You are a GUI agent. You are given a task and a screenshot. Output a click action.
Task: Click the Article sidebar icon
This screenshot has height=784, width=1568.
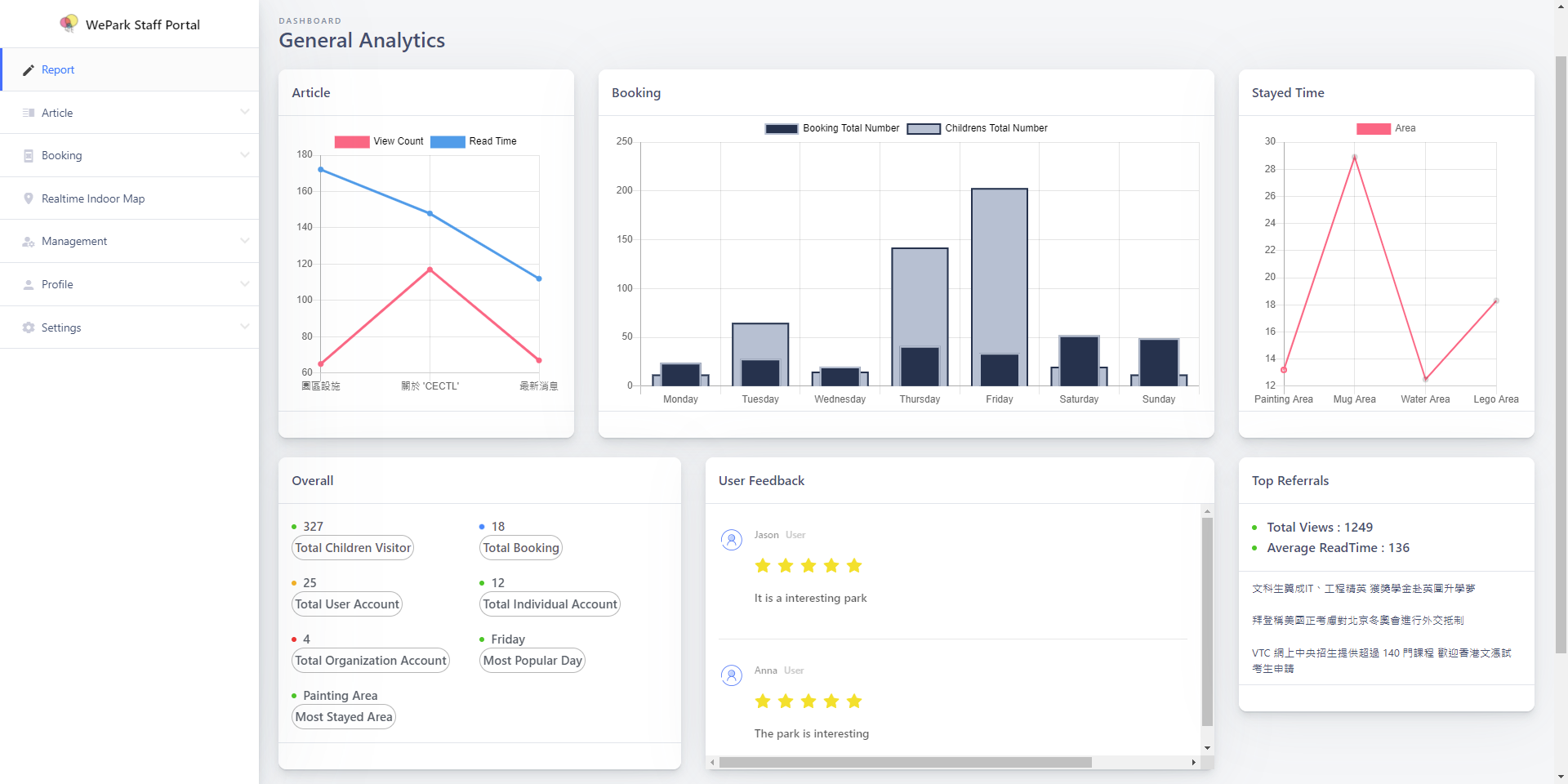[x=29, y=113]
